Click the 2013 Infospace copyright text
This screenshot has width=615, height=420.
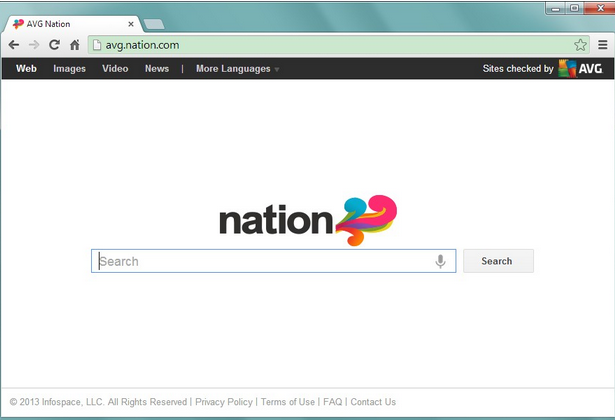coord(98,402)
